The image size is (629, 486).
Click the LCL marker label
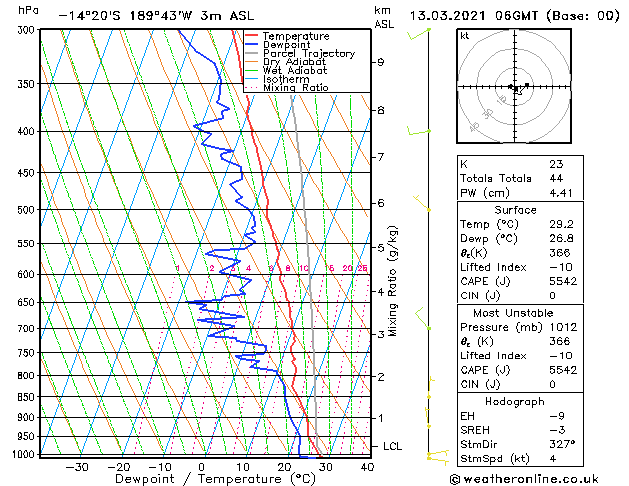[x=391, y=446]
